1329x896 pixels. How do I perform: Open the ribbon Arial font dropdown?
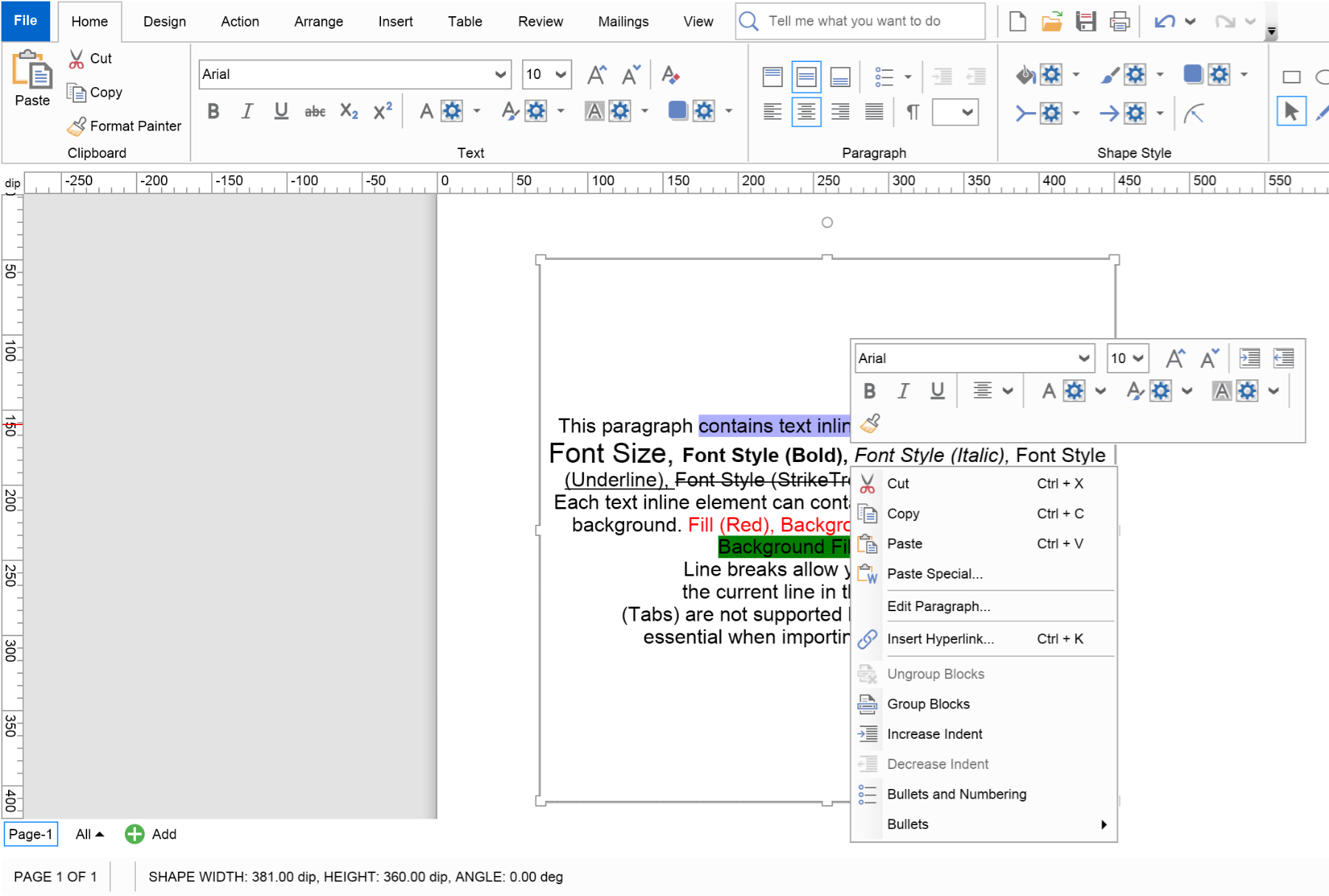pyautogui.click(x=501, y=75)
